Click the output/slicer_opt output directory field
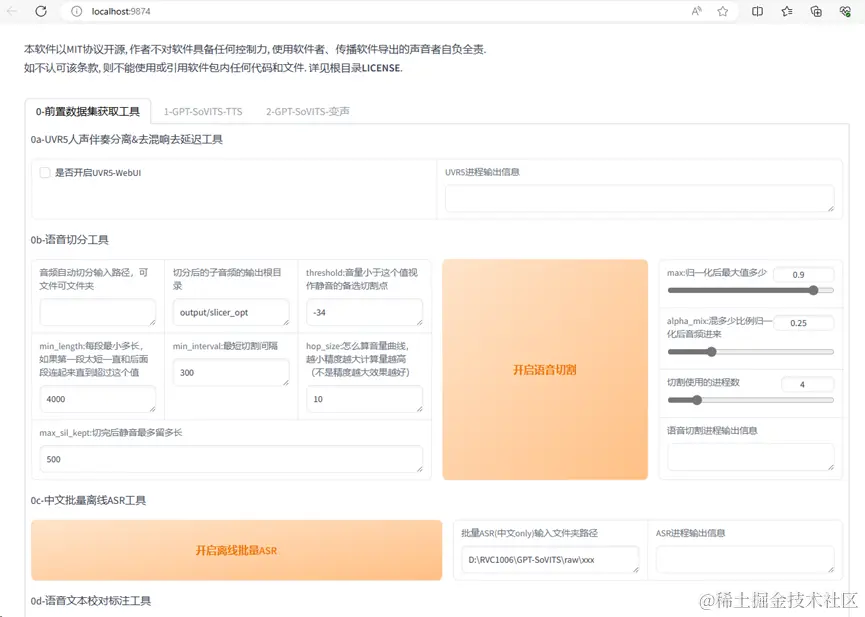The image size is (865, 617). coord(231,312)
